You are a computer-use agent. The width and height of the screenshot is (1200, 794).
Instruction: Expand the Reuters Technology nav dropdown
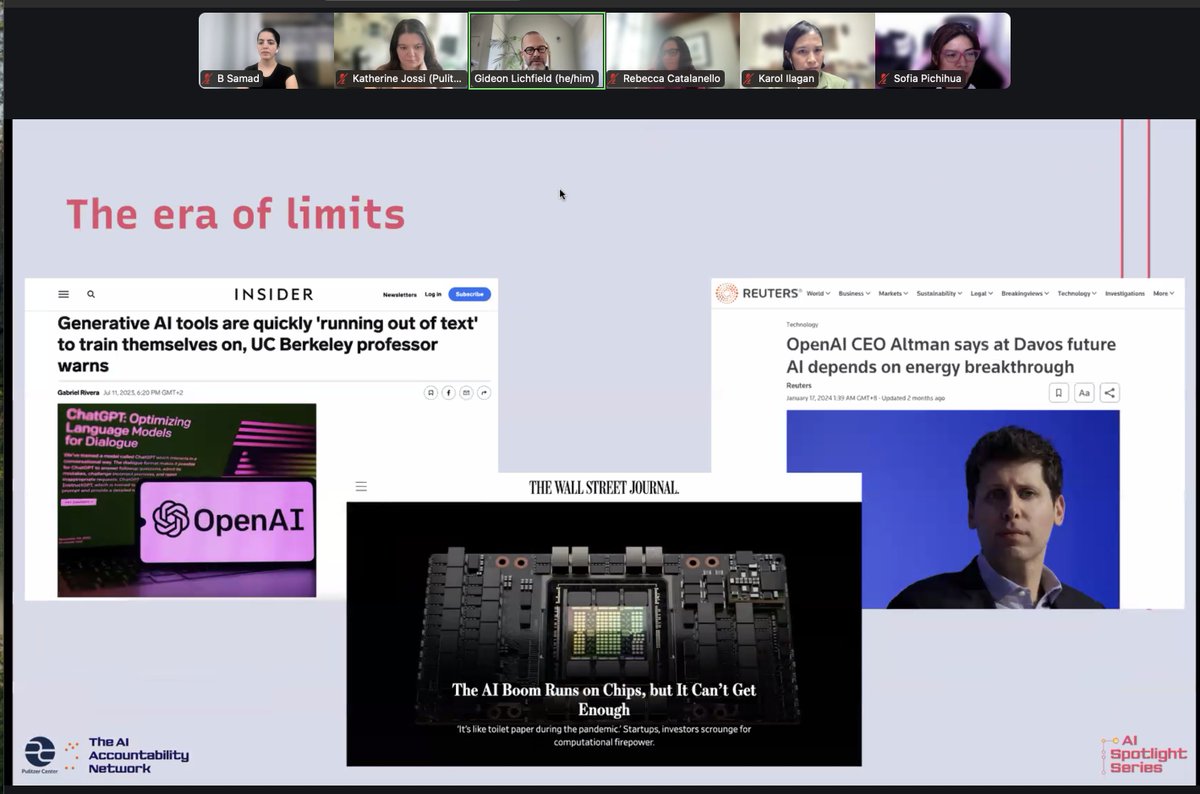click(x=1077, y=293)
